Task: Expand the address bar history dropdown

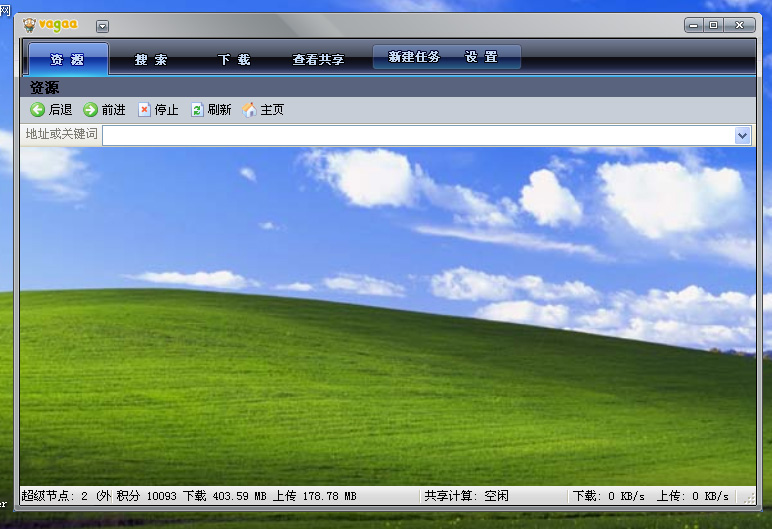Action: [x=742, y=135]
